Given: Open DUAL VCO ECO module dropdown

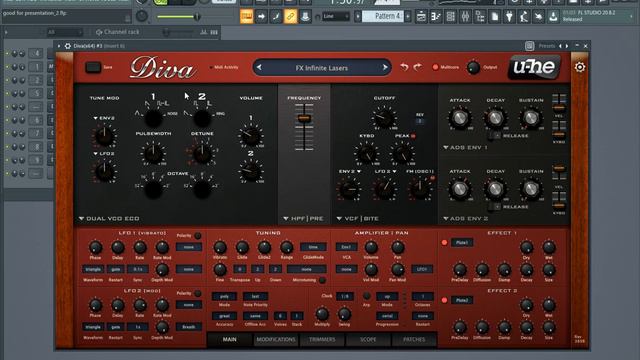Looking at the screenshot, I should [109, 219].
